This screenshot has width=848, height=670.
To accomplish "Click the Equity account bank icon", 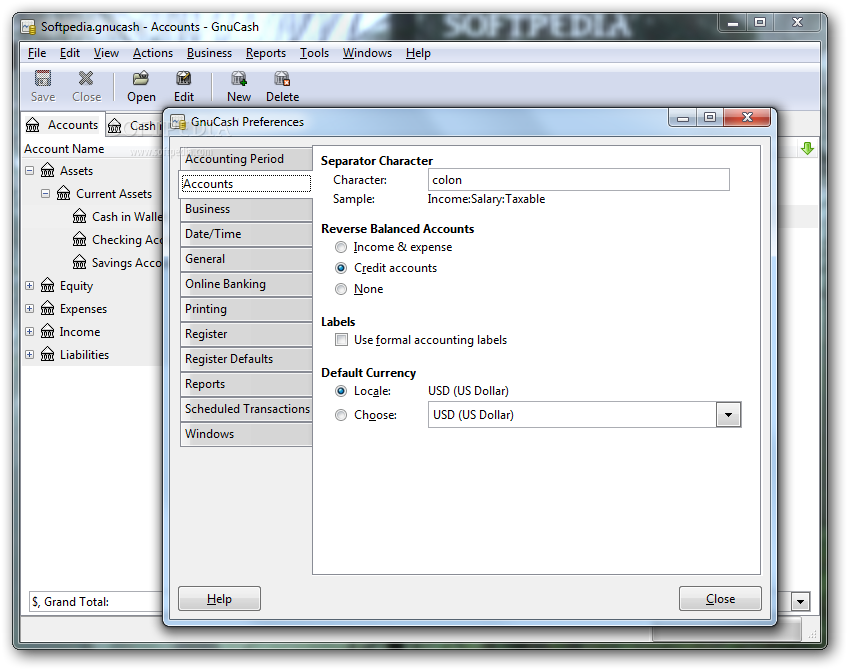I will (48, 286).
